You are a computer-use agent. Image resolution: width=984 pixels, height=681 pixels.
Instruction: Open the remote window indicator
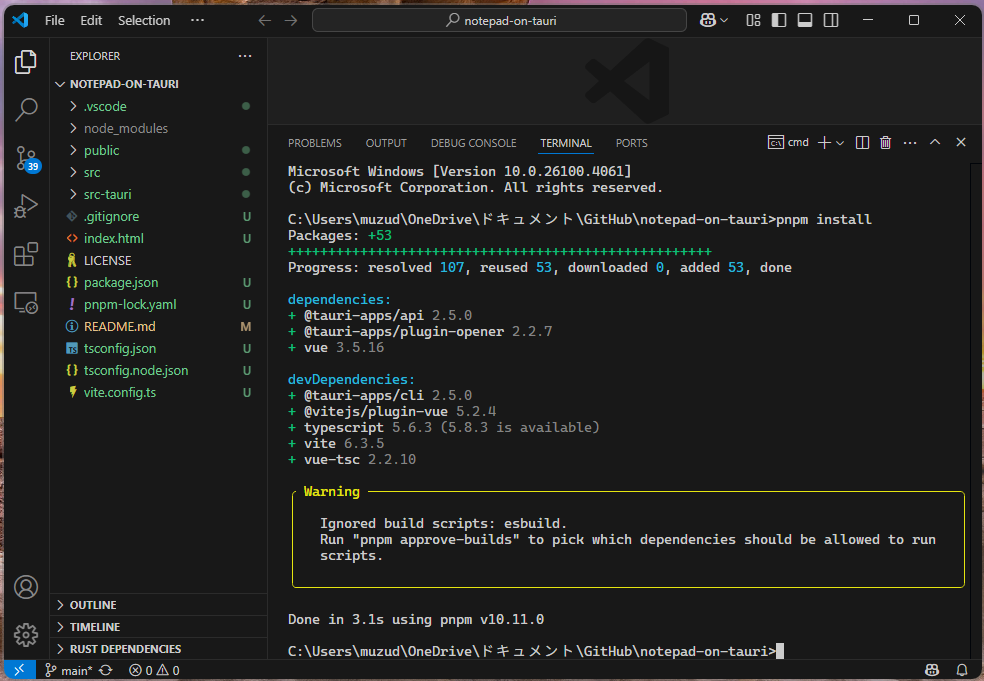19,670
